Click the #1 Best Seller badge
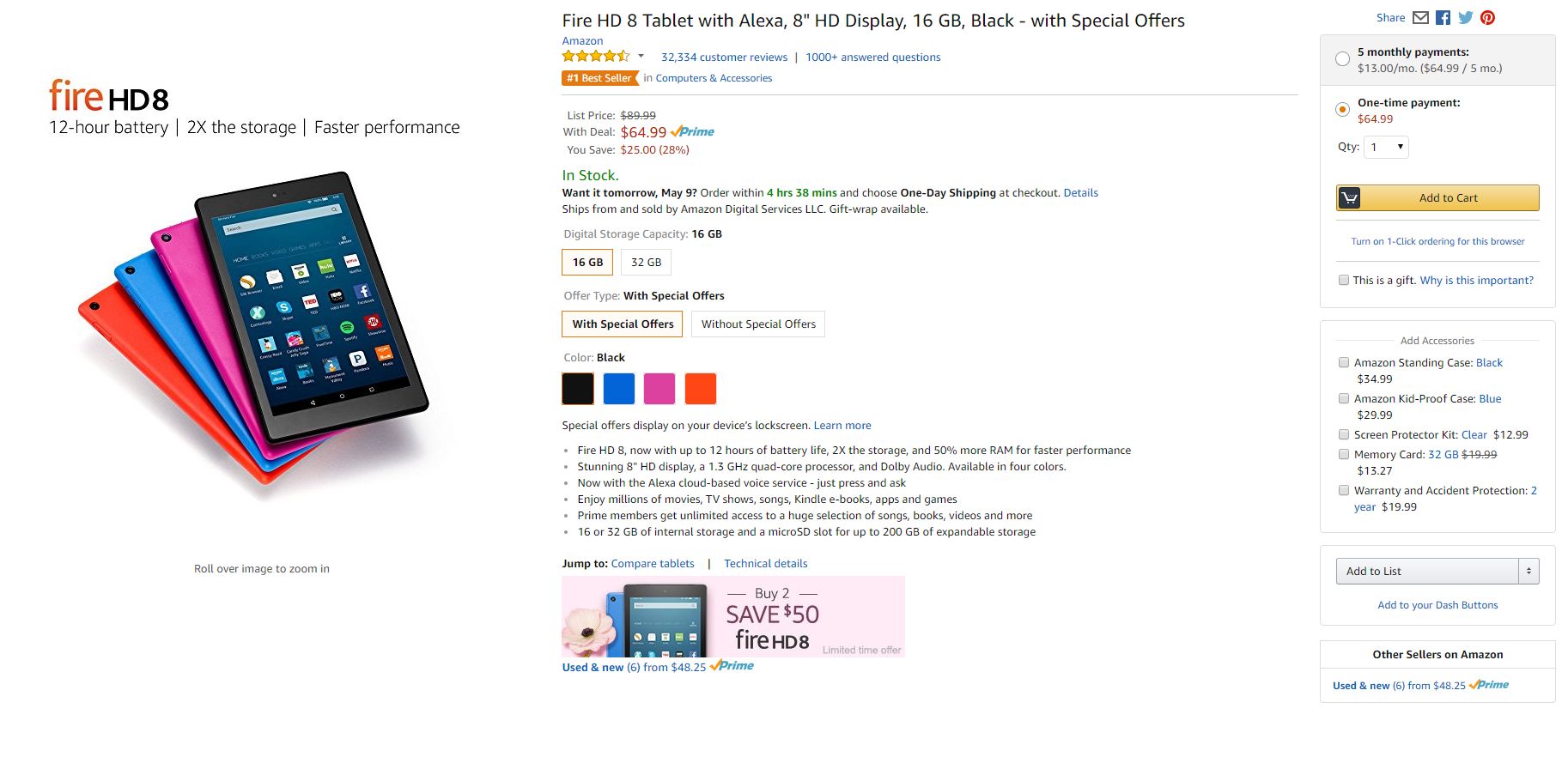 (x=599, y=78)
